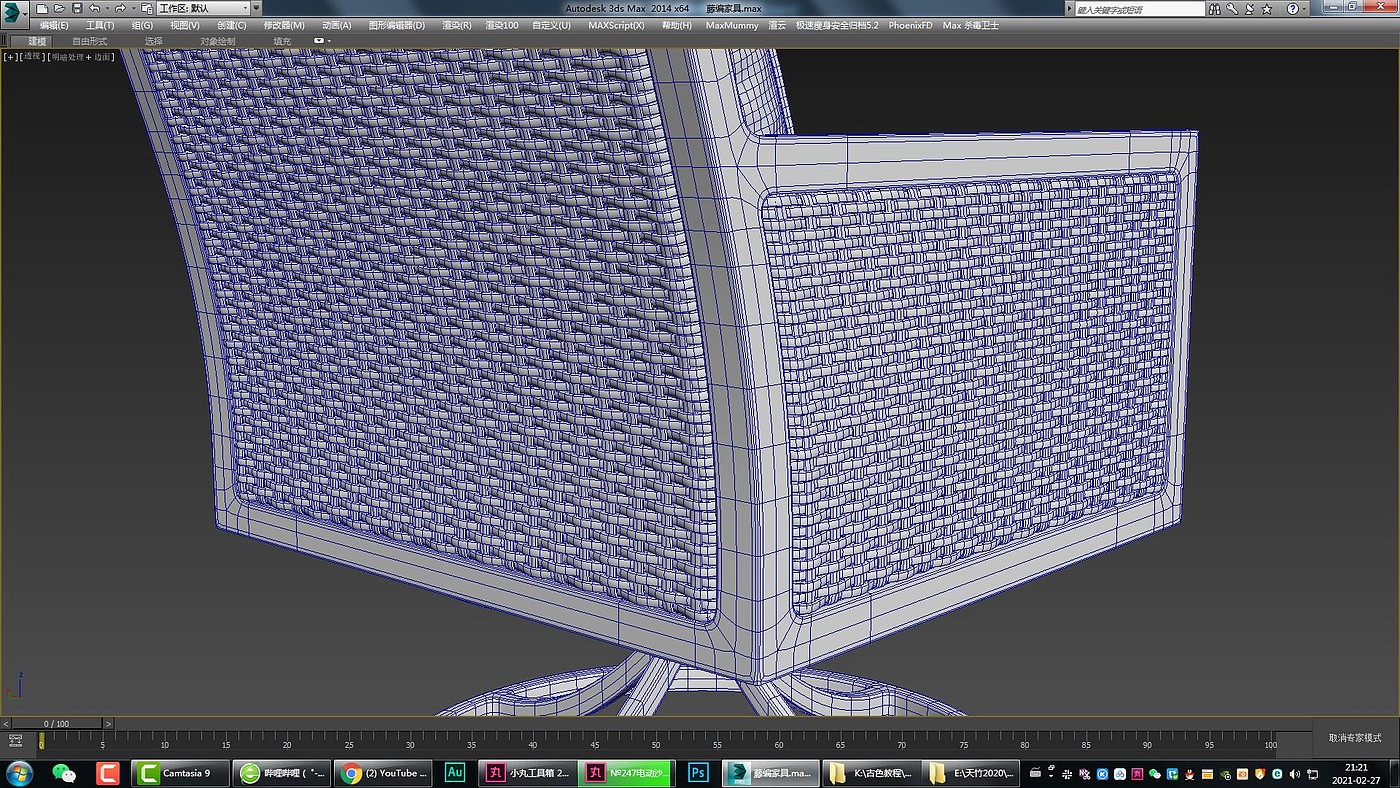Open Photoshop from the Windows taskbar
The image size is (1400, 788).
point(699,773)
